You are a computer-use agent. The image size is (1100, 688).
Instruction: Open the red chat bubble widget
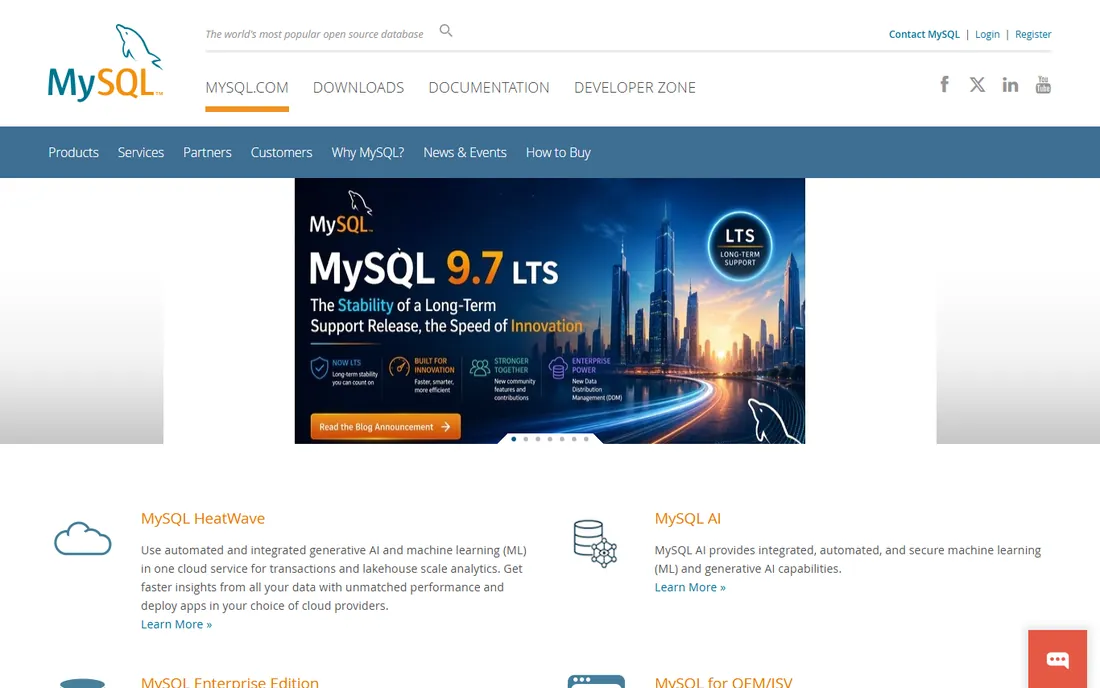(1057, 659)
